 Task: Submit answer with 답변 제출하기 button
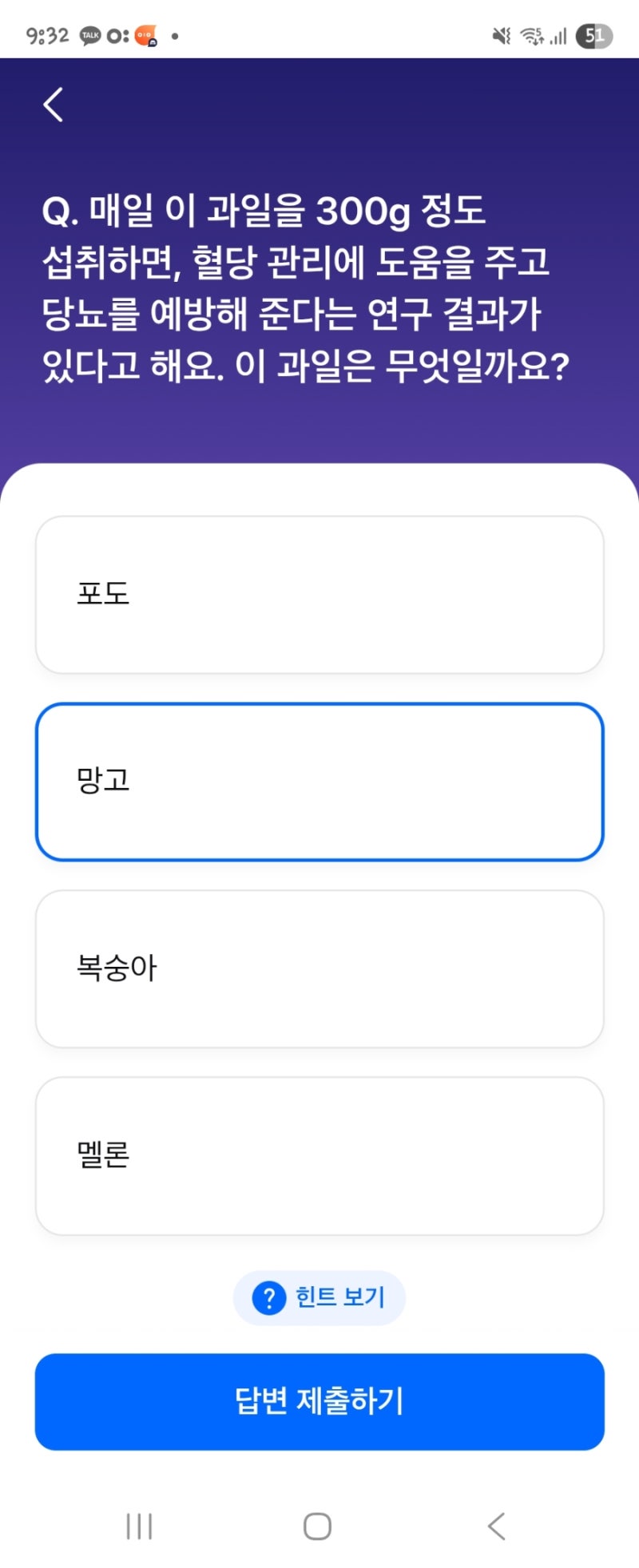(x=319, y=1401)
